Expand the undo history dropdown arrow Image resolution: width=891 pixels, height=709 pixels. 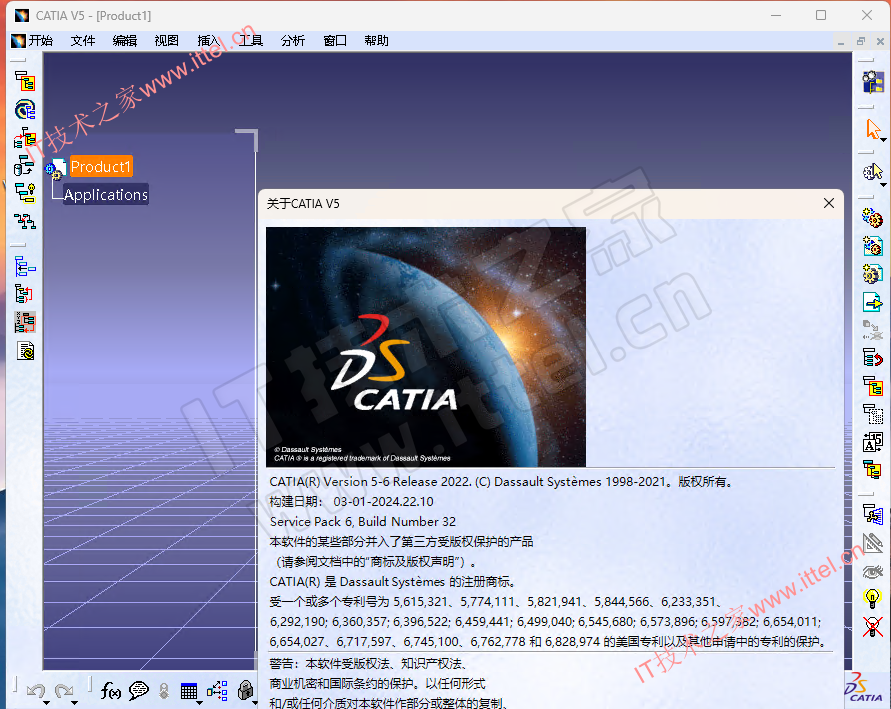coord(47,703)
